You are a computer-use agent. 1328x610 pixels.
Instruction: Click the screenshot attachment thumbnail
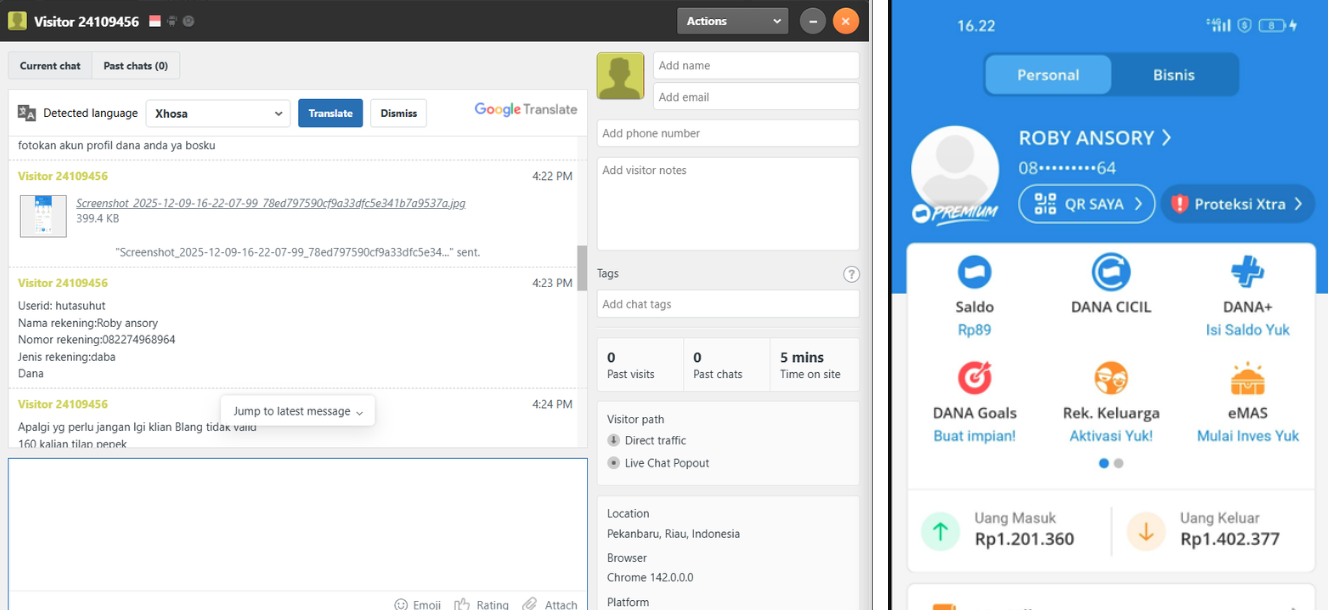[x=43, y=216]
